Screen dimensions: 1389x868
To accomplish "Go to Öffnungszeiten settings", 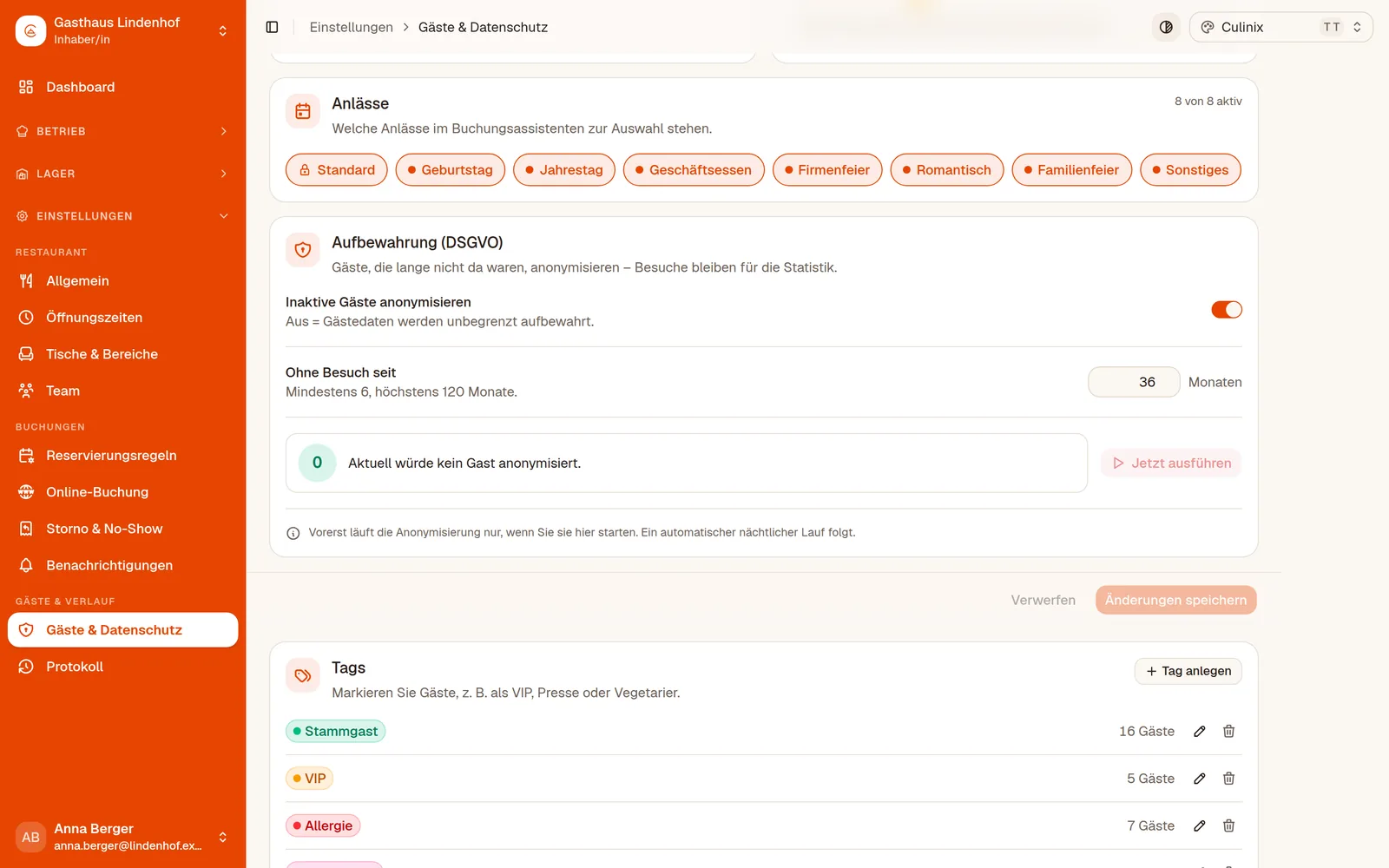I will pos(122,318).
